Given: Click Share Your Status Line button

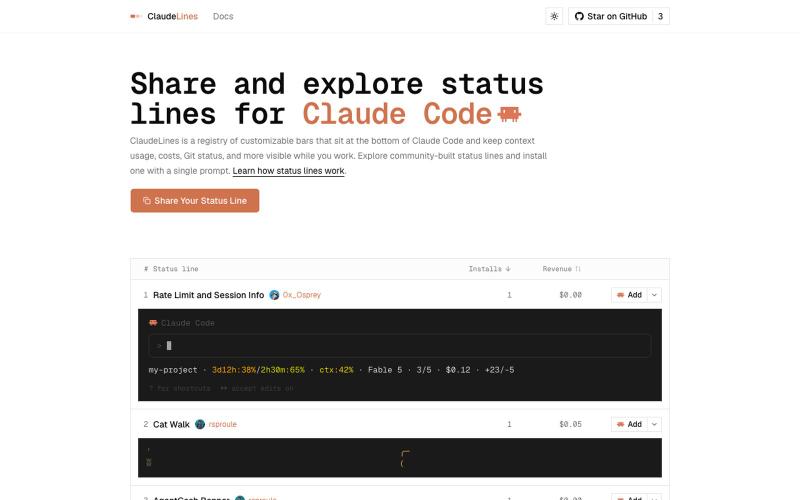Looking at the screenshot, I should tap(195, 201).
